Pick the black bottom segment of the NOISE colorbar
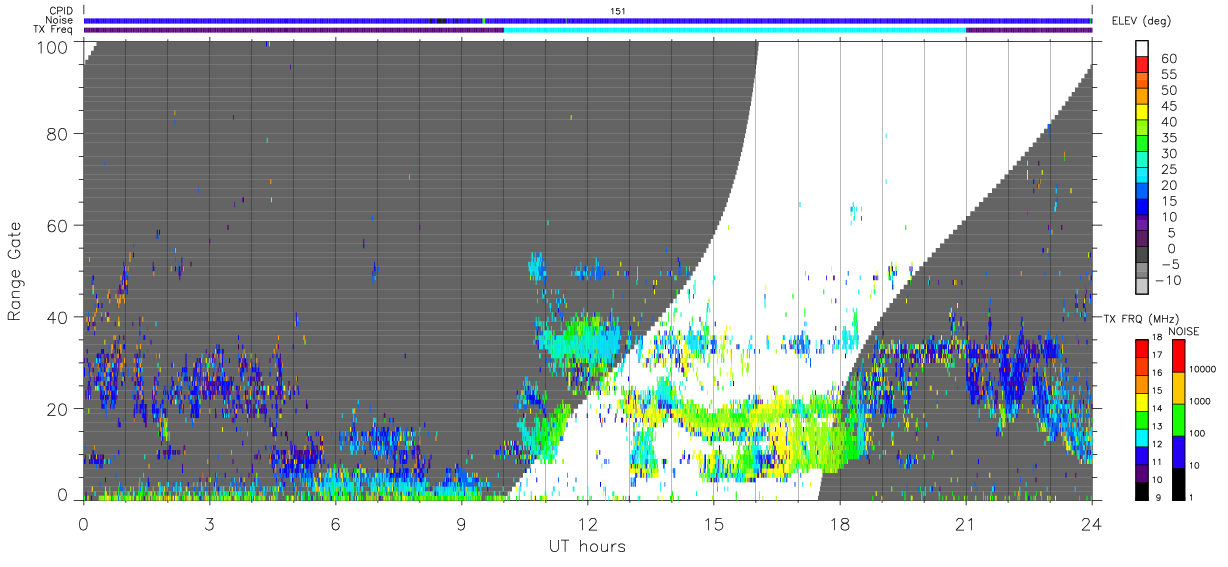 click(1177, 484)
